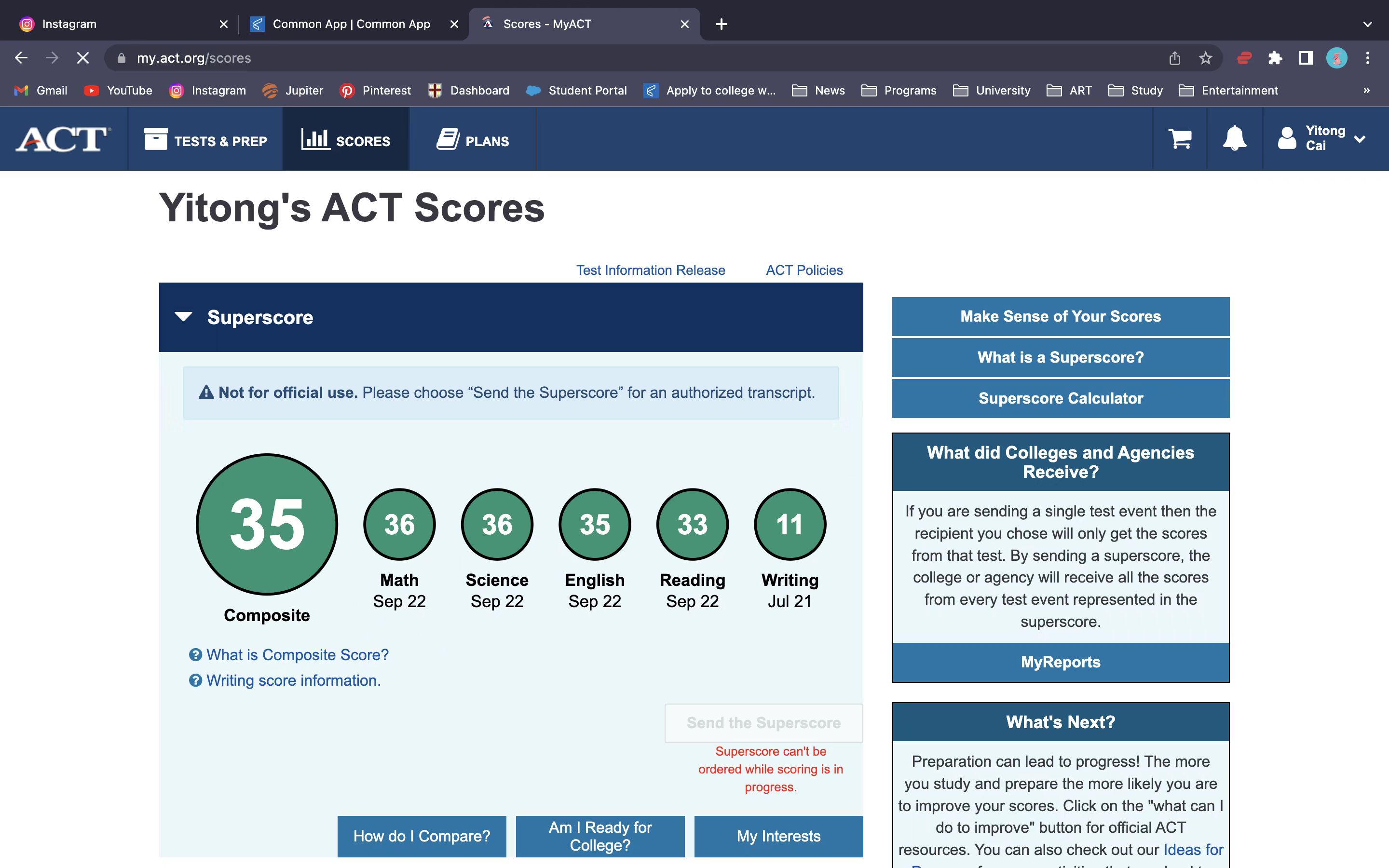The image size is (1389, 868).
Task: Expand the tab search chevron
Action: pos(1367,24)
